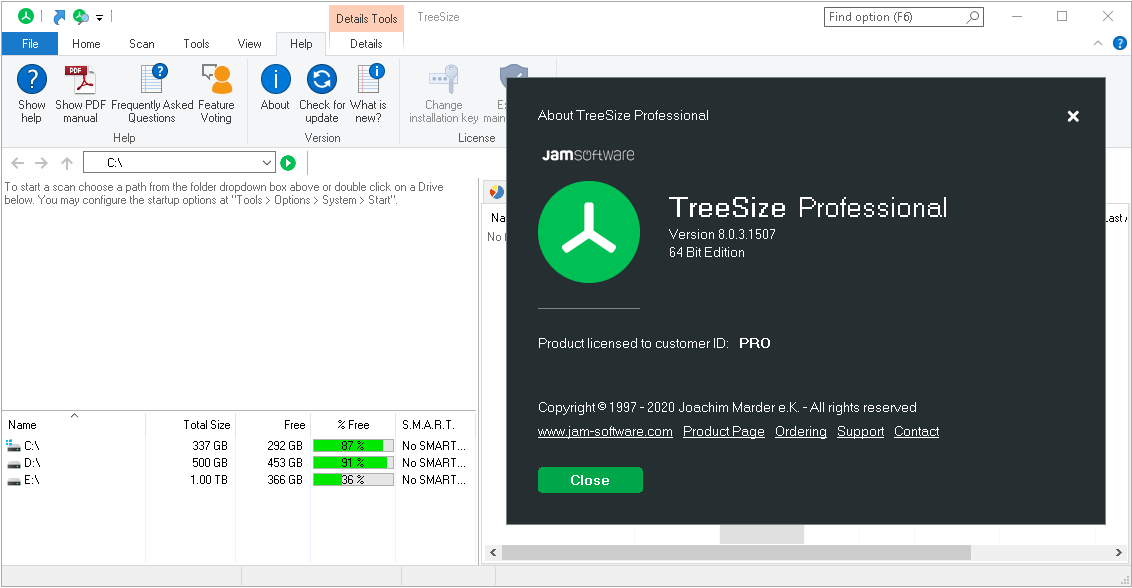Open the Show PDF manual icon
The image size is (1132, 588).
pyautogui.click(x=80, y=80)
